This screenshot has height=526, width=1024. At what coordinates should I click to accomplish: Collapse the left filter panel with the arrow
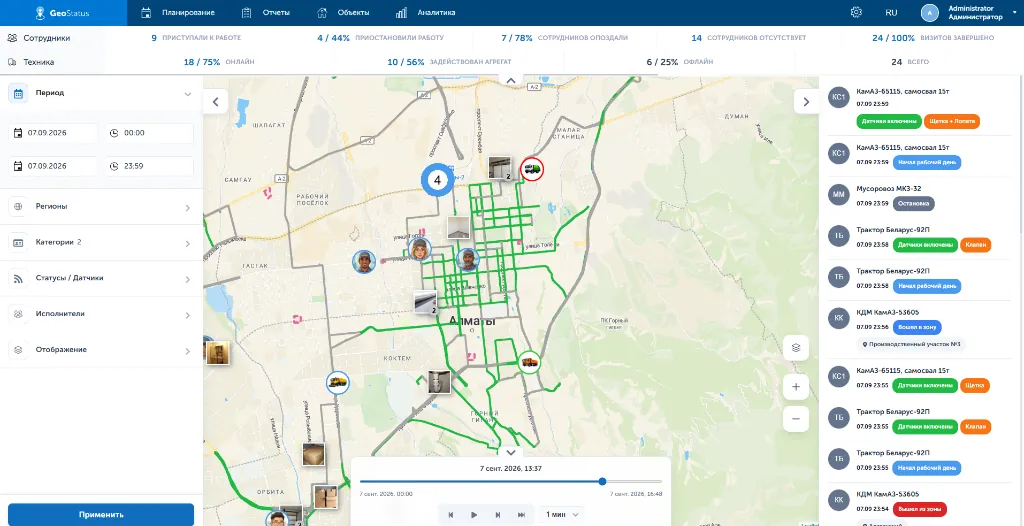(x=216, y=101)
